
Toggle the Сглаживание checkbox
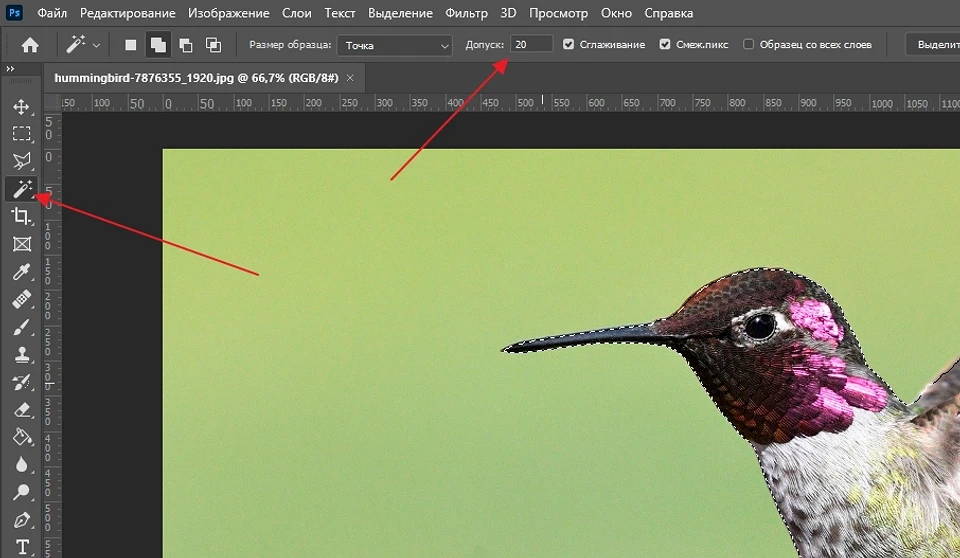tap(569, 45)
